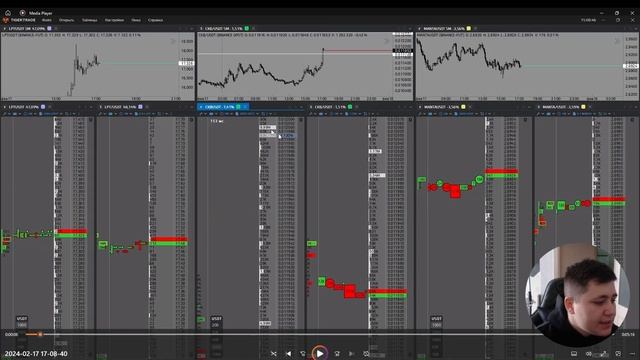Select the second MANTAUSDT order book tab
Image resolution: width=640 pixels, height=360 pixels.
click(562, 107)
